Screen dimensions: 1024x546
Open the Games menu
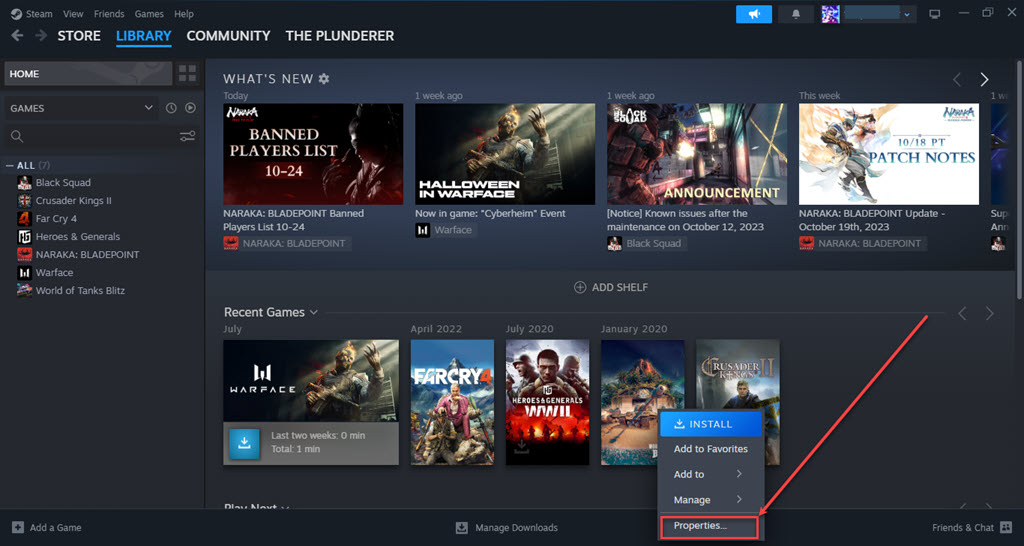click(x=149, y=14)
